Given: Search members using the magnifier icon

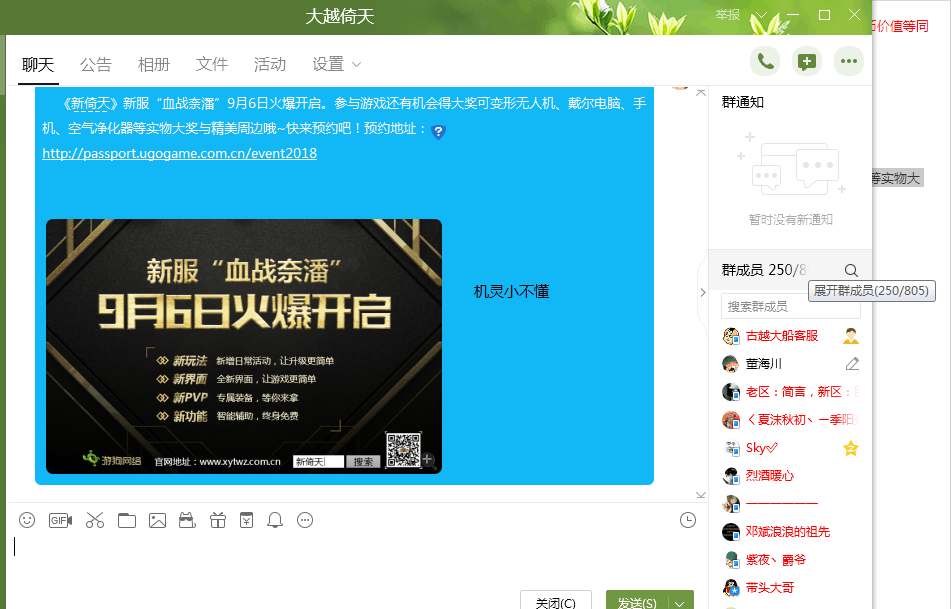Looking at the screenshot, I should [849, 270].
